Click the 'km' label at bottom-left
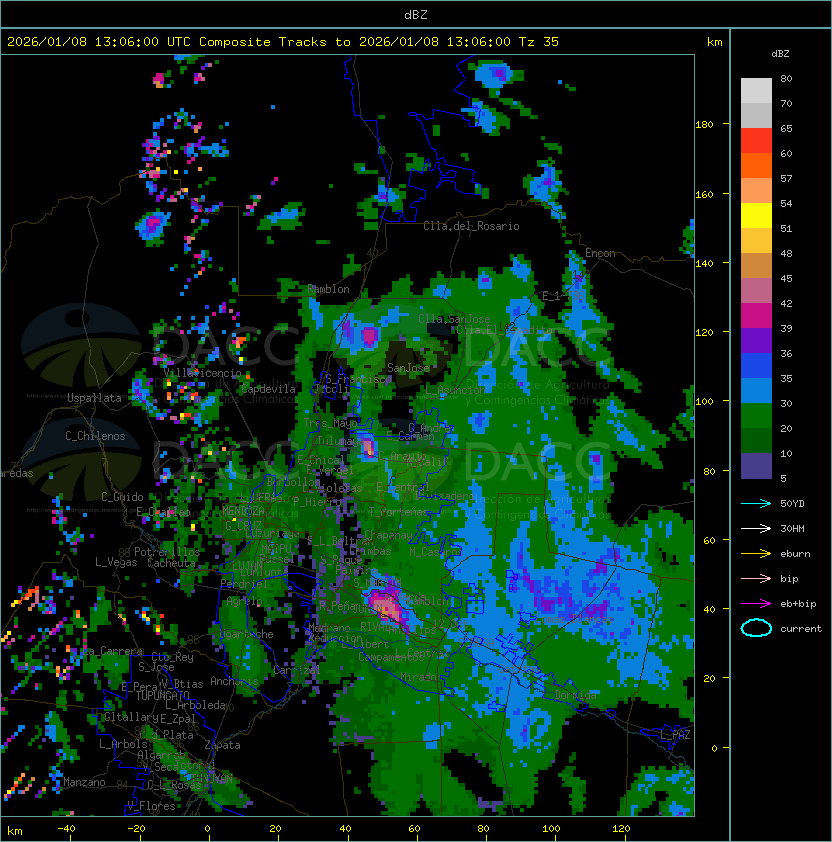The height and width of the screenshot is (842, 832). 15,831
